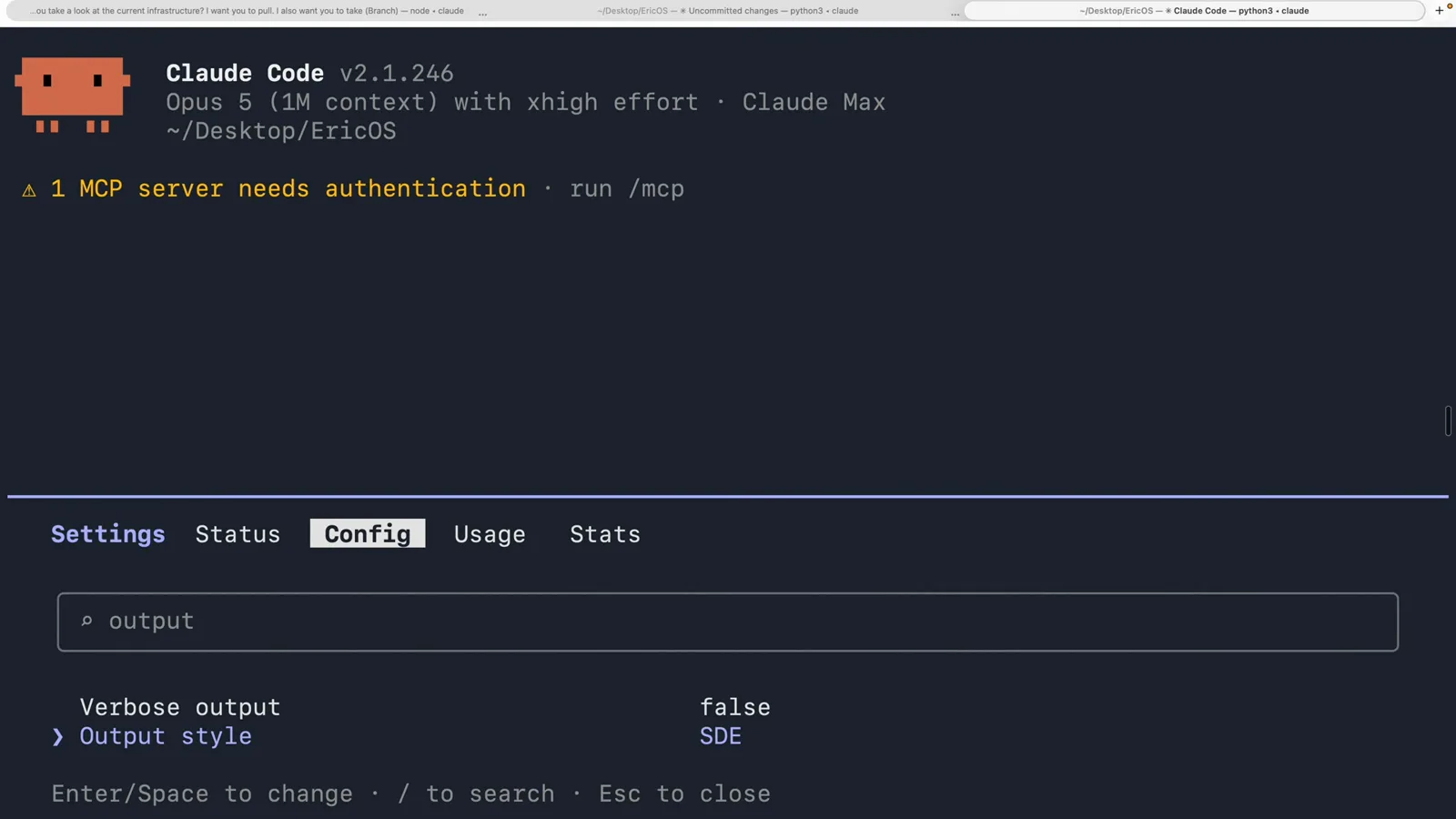Switch to the first terminal tab (Branch)
The height and width of the screenshot is (819, 1456).
click(247, 11)
